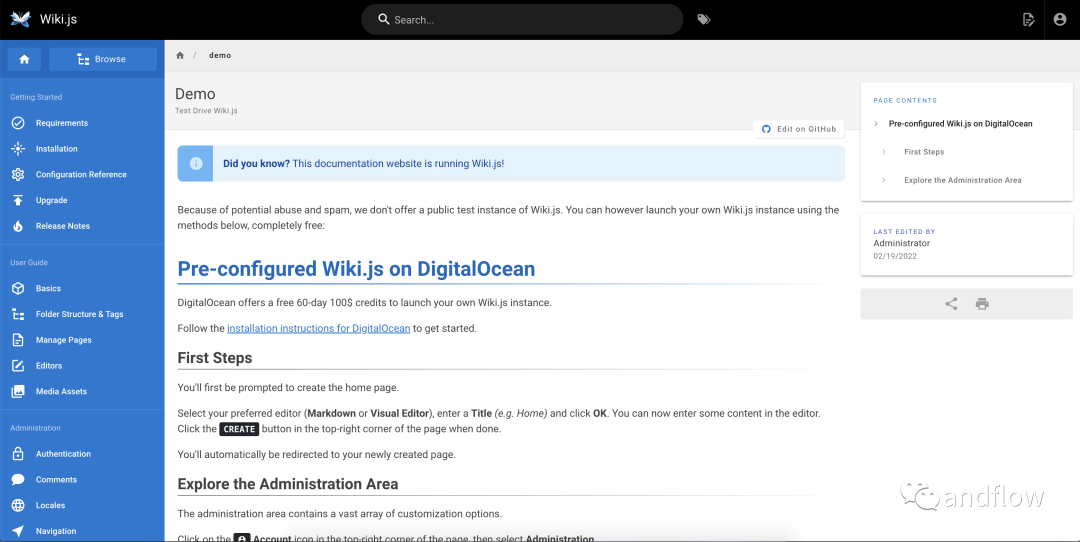Select Explore the Administration Area in contents
Screen dimensions: 1080x542
962,181
